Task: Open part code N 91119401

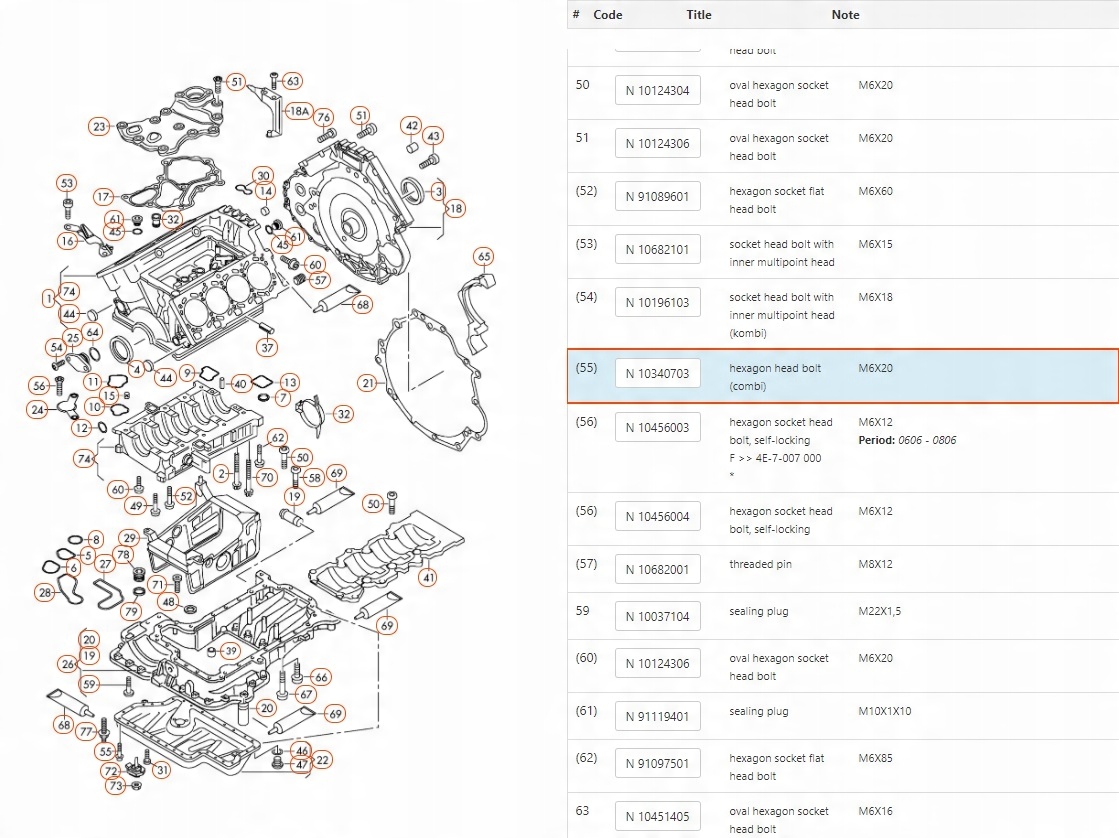Action: [x=657, y=716]
